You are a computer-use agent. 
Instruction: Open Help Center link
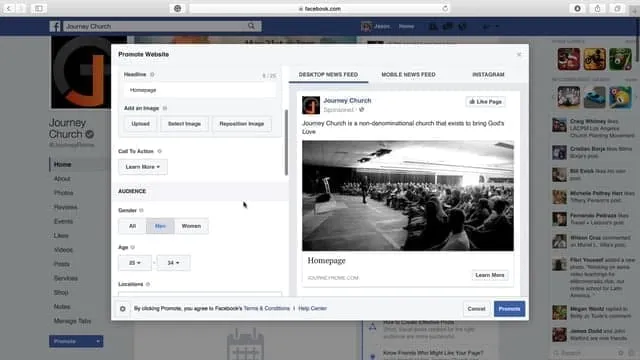312,309
